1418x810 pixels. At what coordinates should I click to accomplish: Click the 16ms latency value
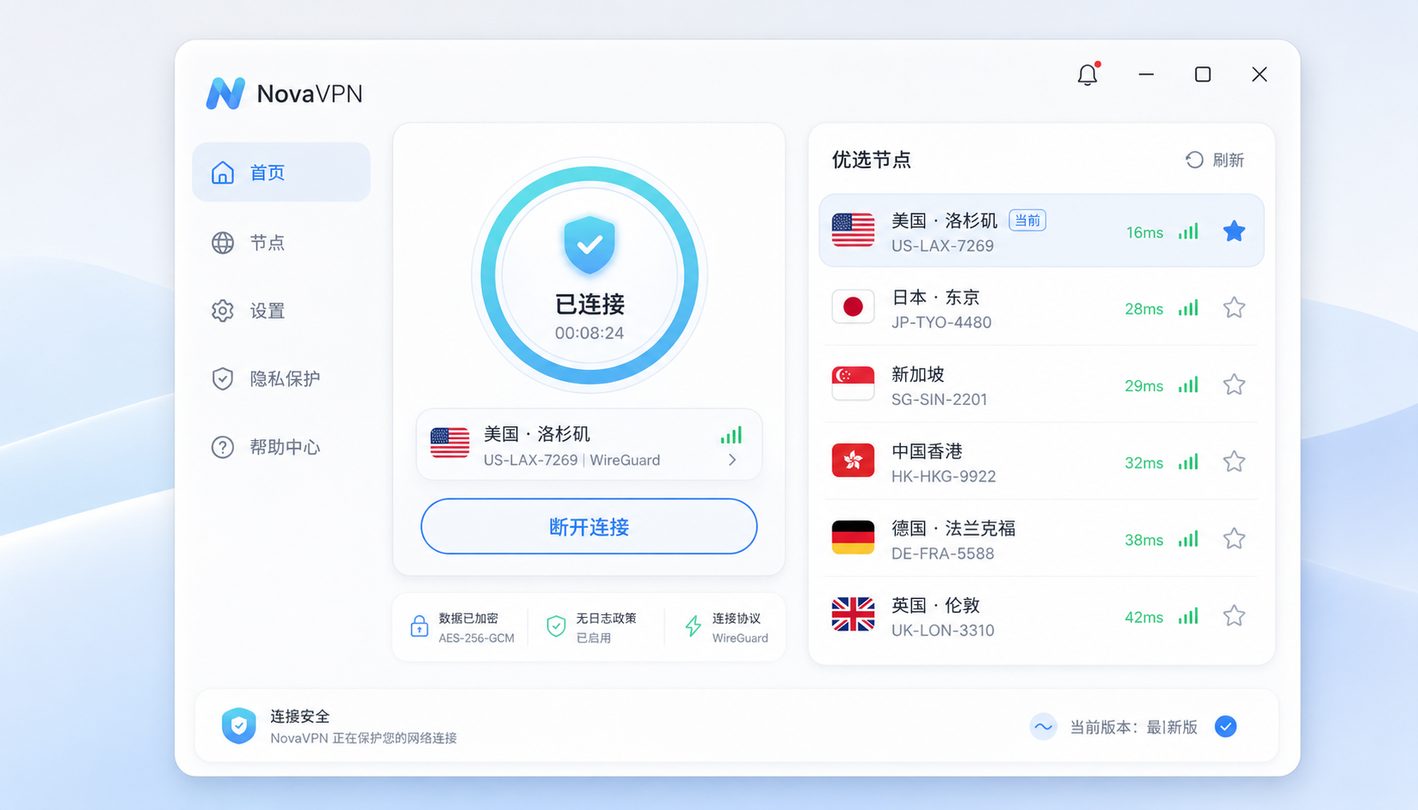1144,232
